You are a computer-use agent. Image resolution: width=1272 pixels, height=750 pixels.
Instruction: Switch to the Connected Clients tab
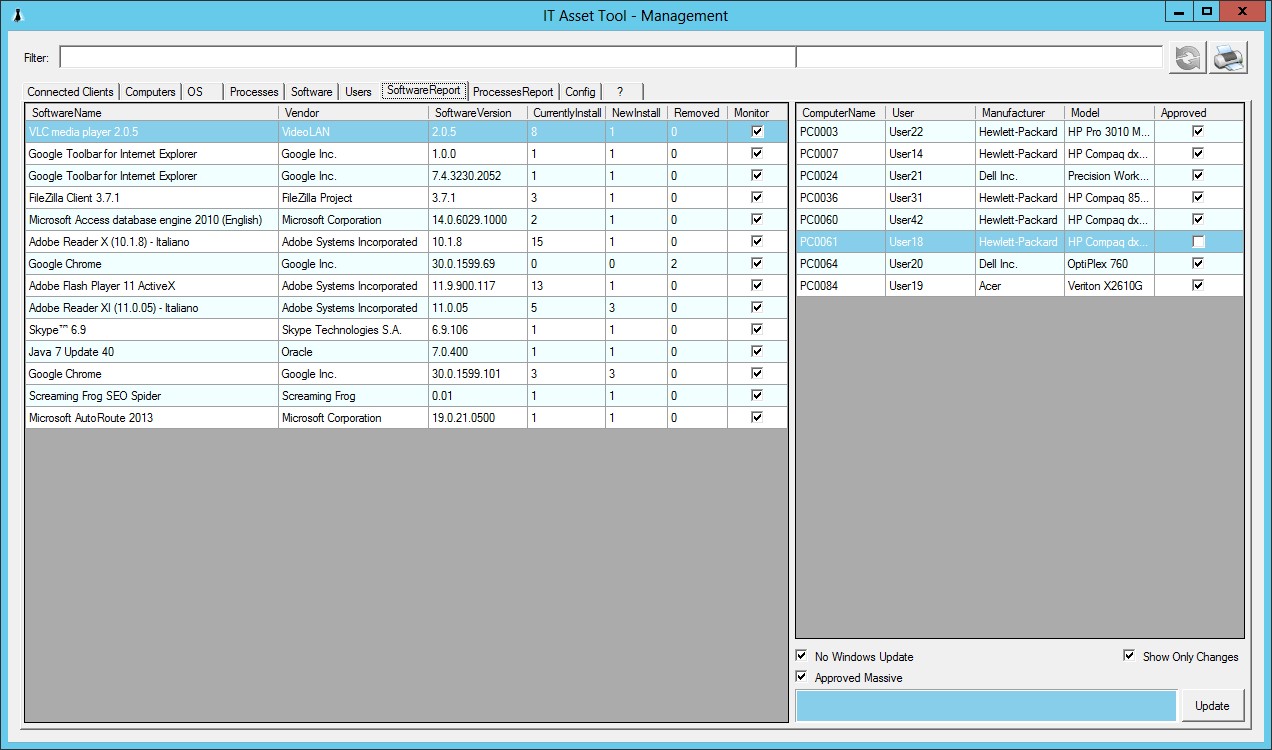coord(70,90)
